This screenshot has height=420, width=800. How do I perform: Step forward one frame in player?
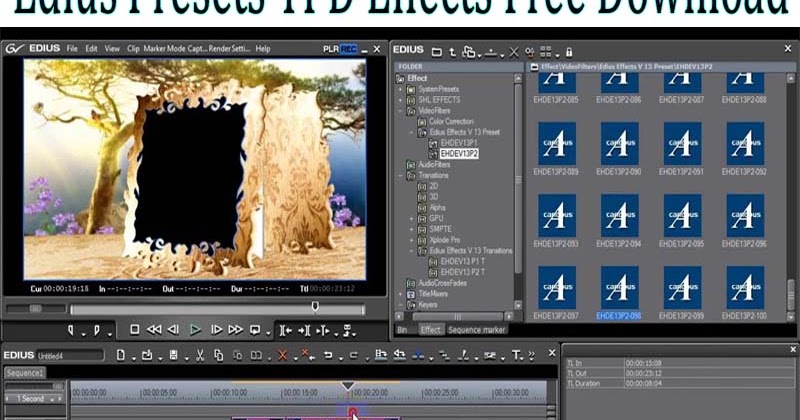pos(216,330)
